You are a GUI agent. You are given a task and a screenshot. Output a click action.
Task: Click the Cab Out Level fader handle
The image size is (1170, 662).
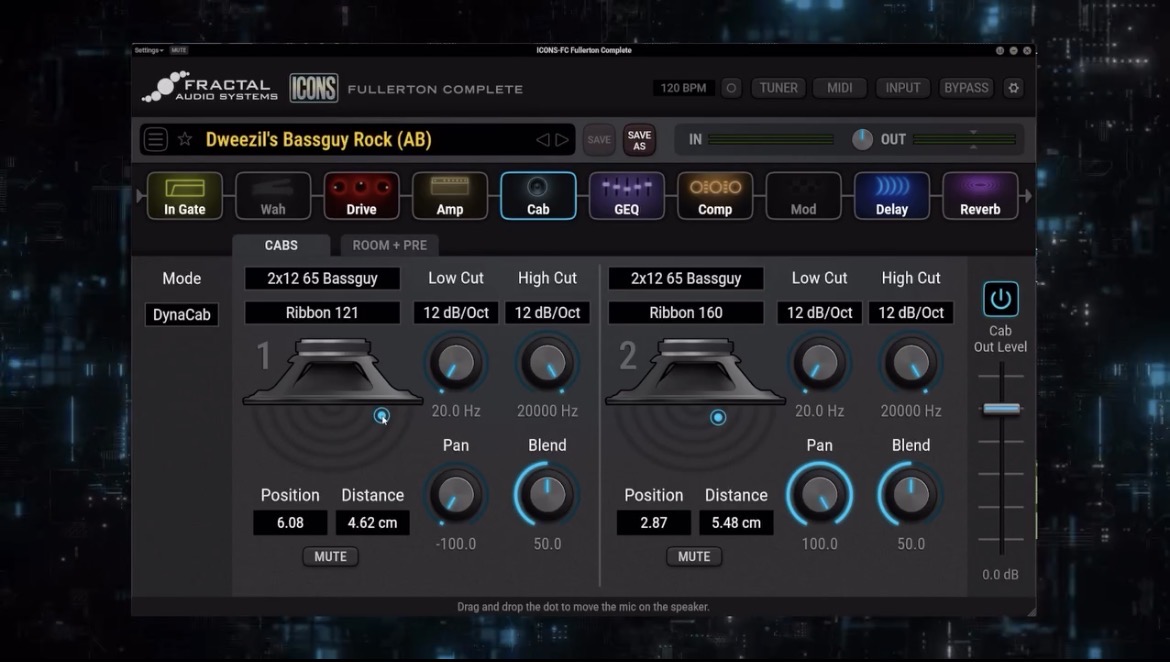pyautogui.click(x=1001, y=408)
